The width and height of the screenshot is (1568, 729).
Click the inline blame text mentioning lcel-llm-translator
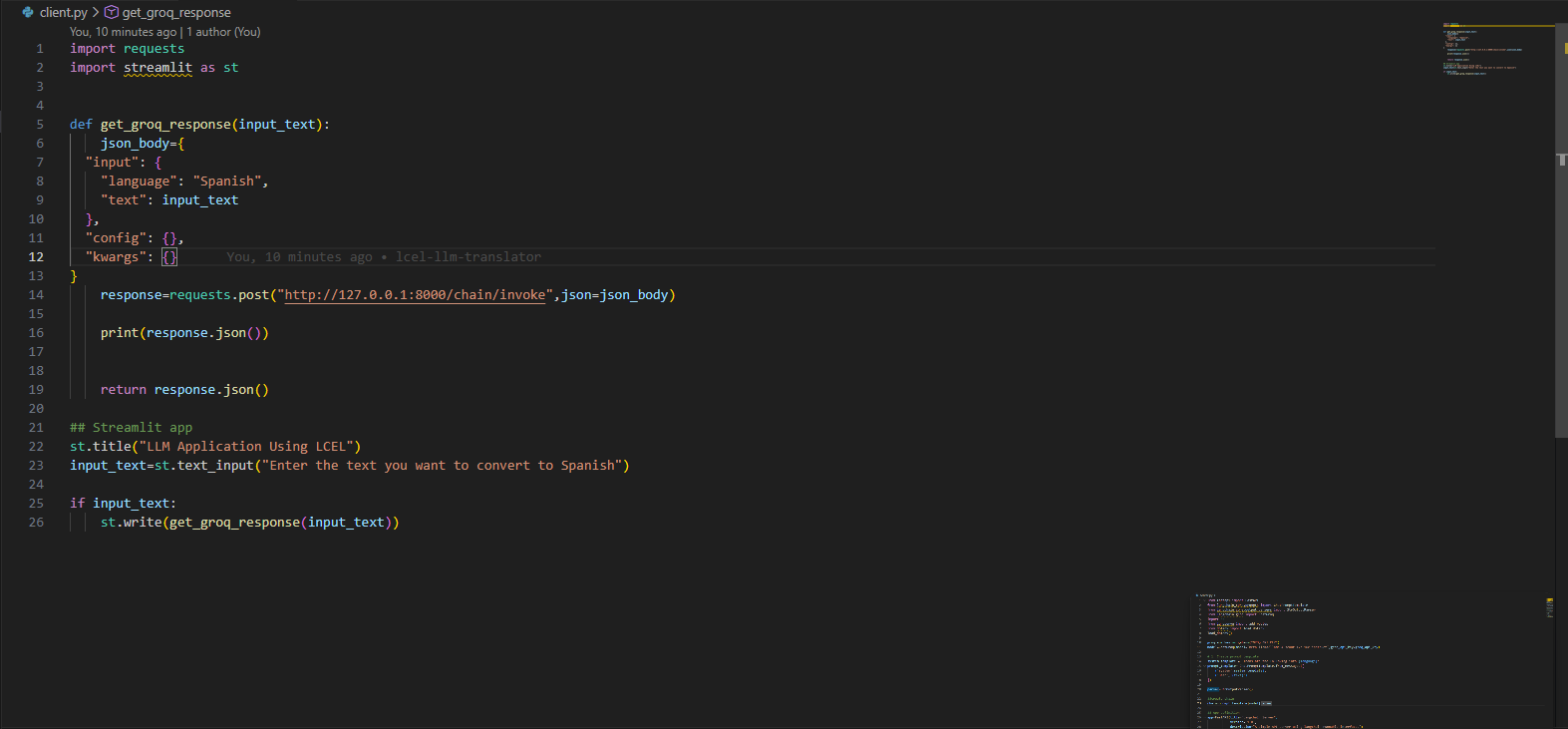(x=384, y=257)
